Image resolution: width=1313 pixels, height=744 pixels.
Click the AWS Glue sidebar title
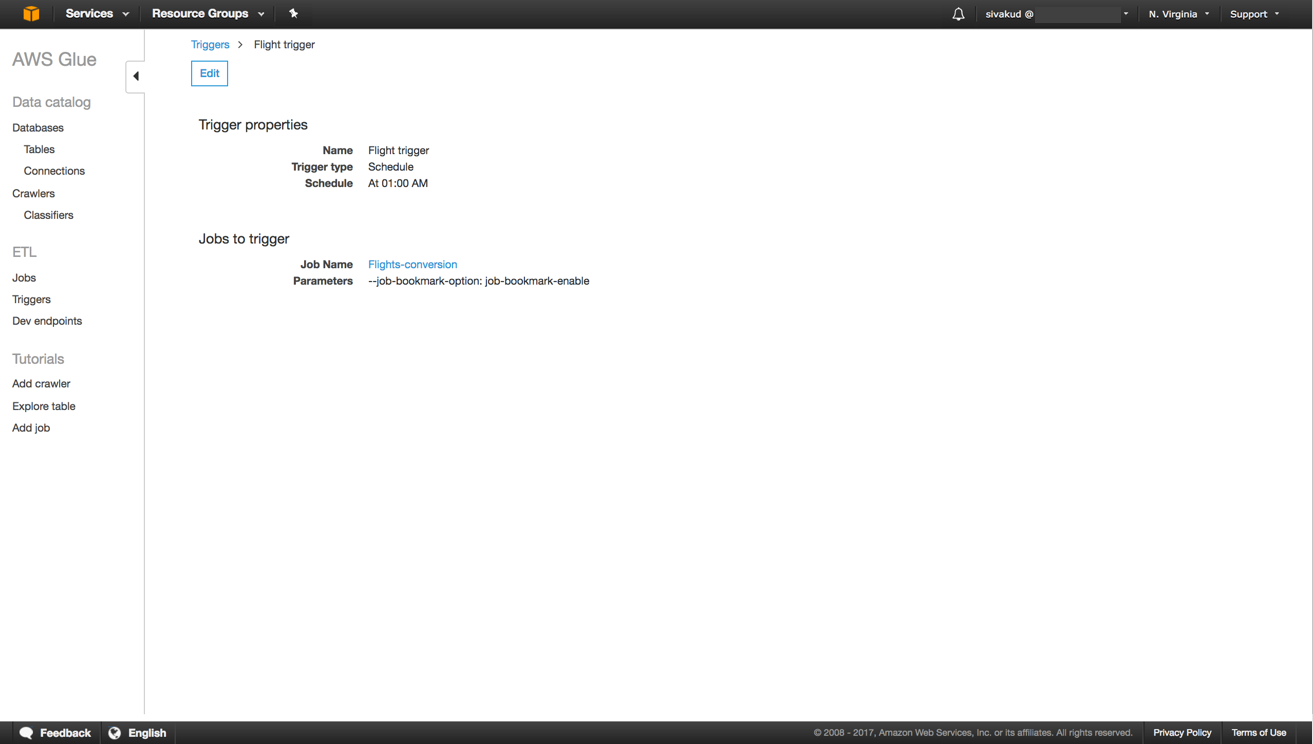click(x=54, y=60)
